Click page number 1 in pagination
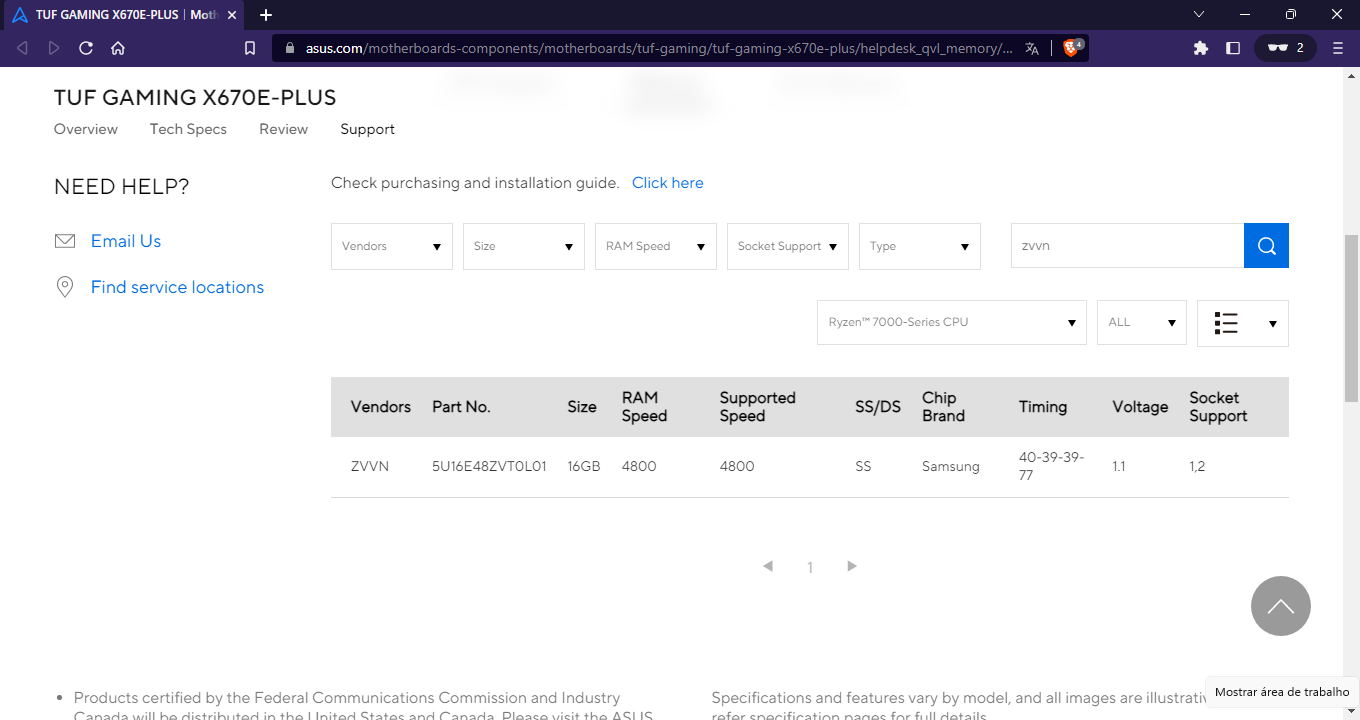Image resolution: width=1360 pixels, height=720 pixels. pos(810,567)
